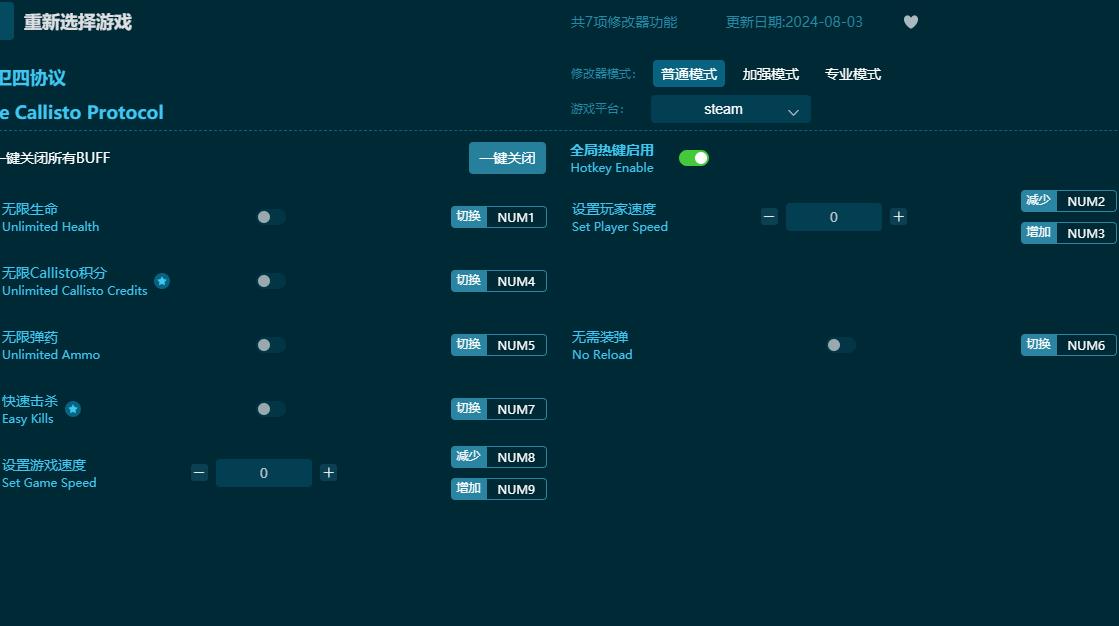Click the minus icon beside Set Game Speed

click(199, 472)
